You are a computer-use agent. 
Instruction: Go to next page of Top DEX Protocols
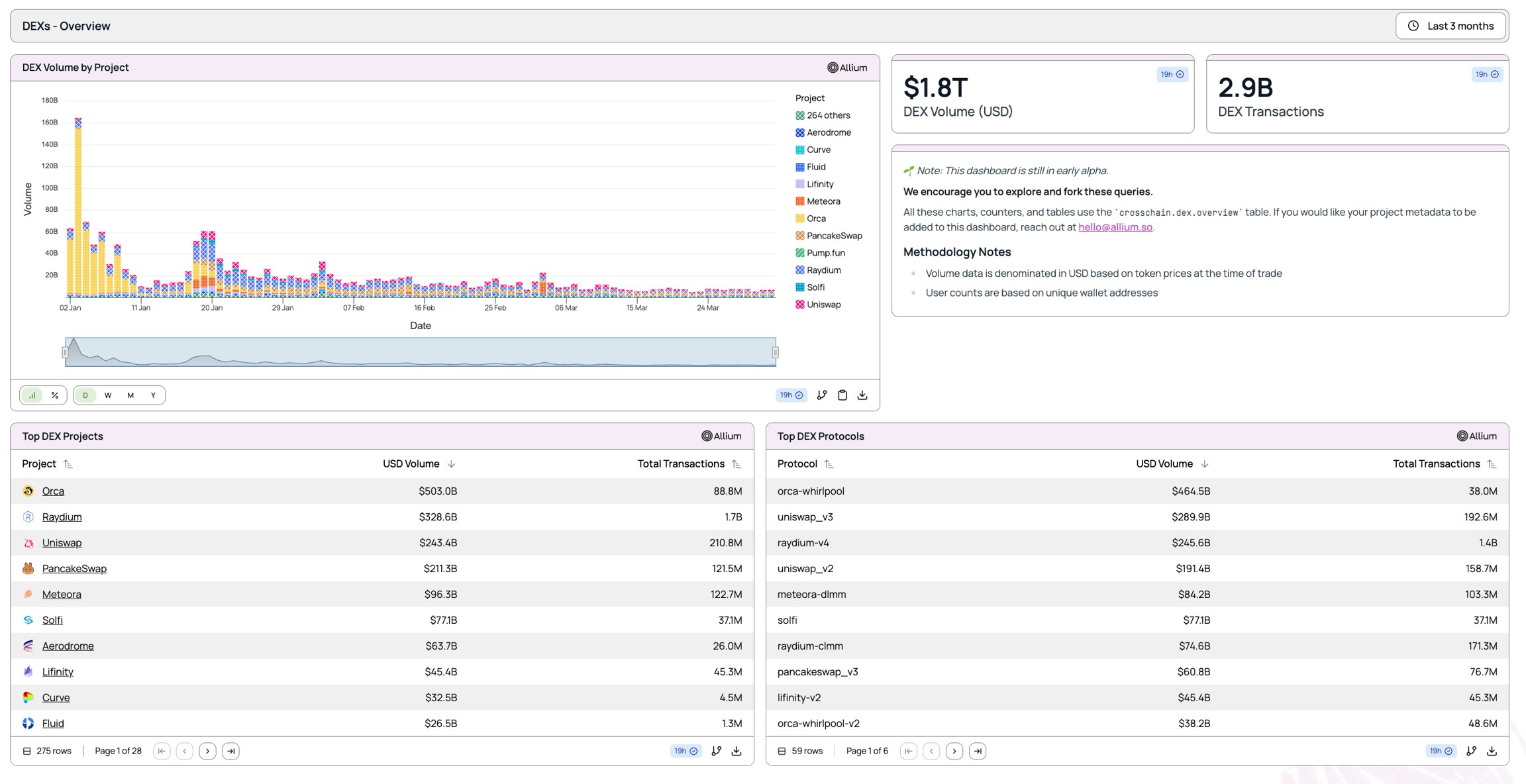pyautogui.click(x=954, y=752)
